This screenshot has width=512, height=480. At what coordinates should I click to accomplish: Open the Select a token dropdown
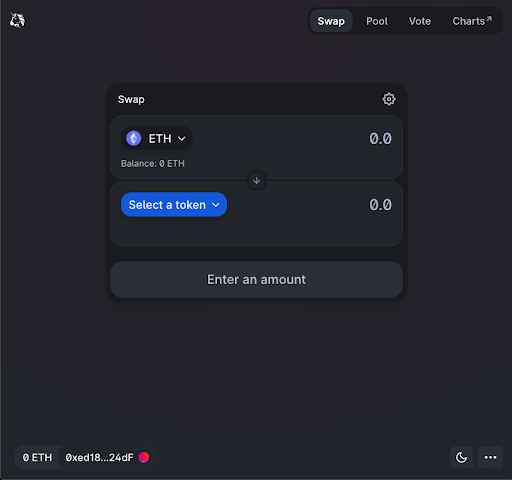(x=174, y=204)
